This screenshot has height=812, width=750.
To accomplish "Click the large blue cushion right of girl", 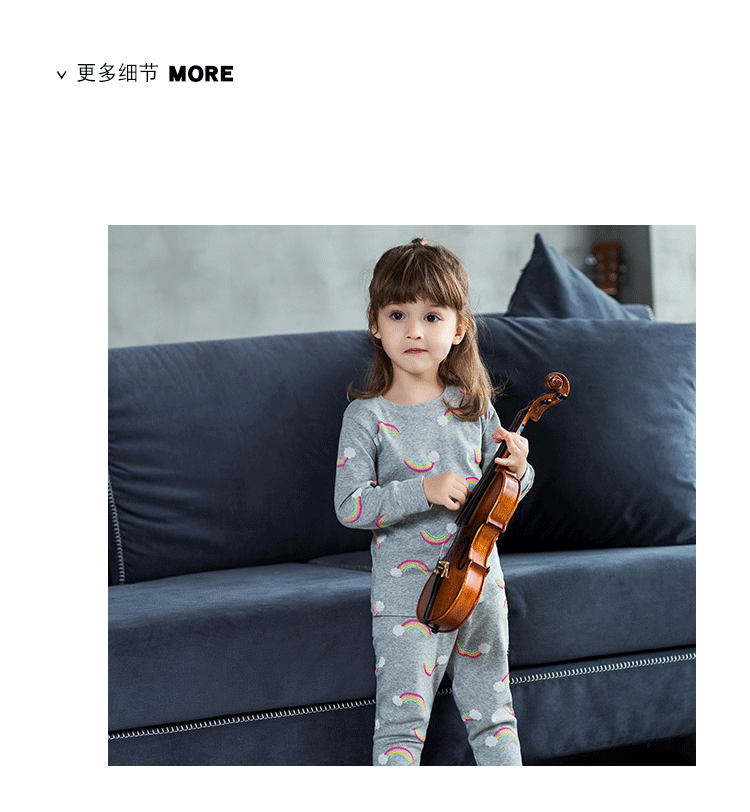I will (596, 432).
